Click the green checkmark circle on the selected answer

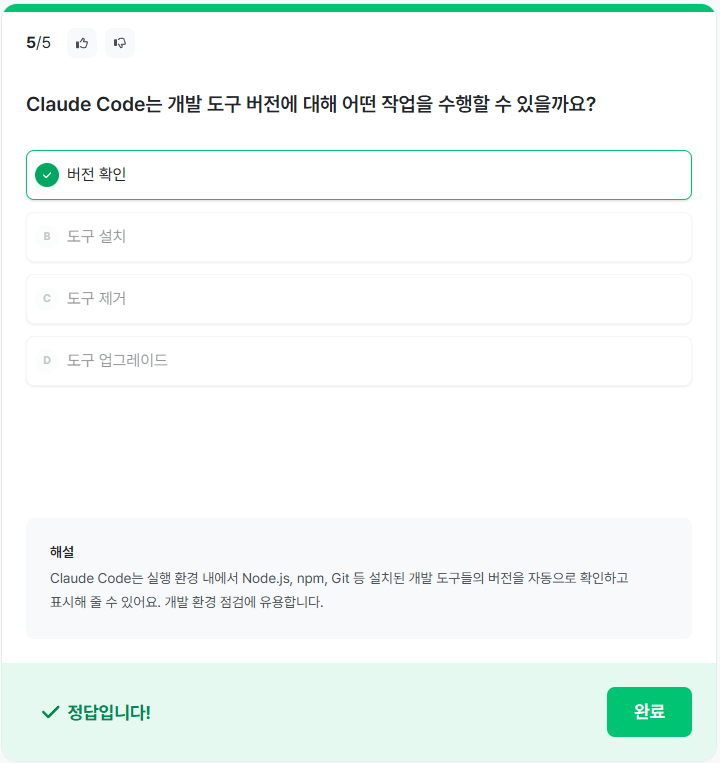pos(47,175)
